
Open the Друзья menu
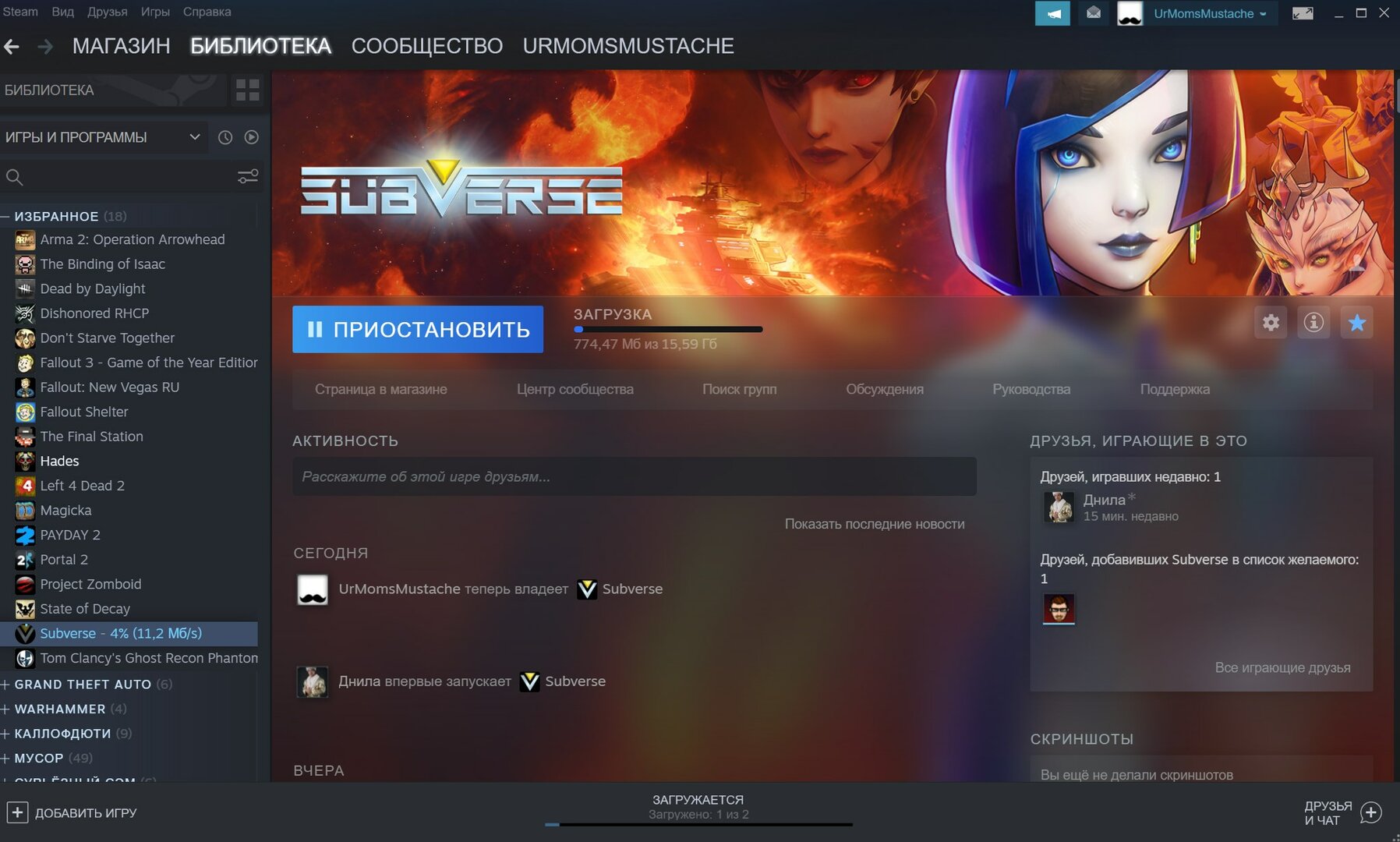(108, 12)
